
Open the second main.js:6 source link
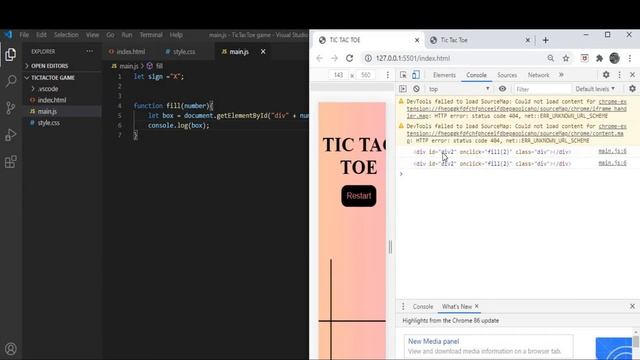pos(612,163)
